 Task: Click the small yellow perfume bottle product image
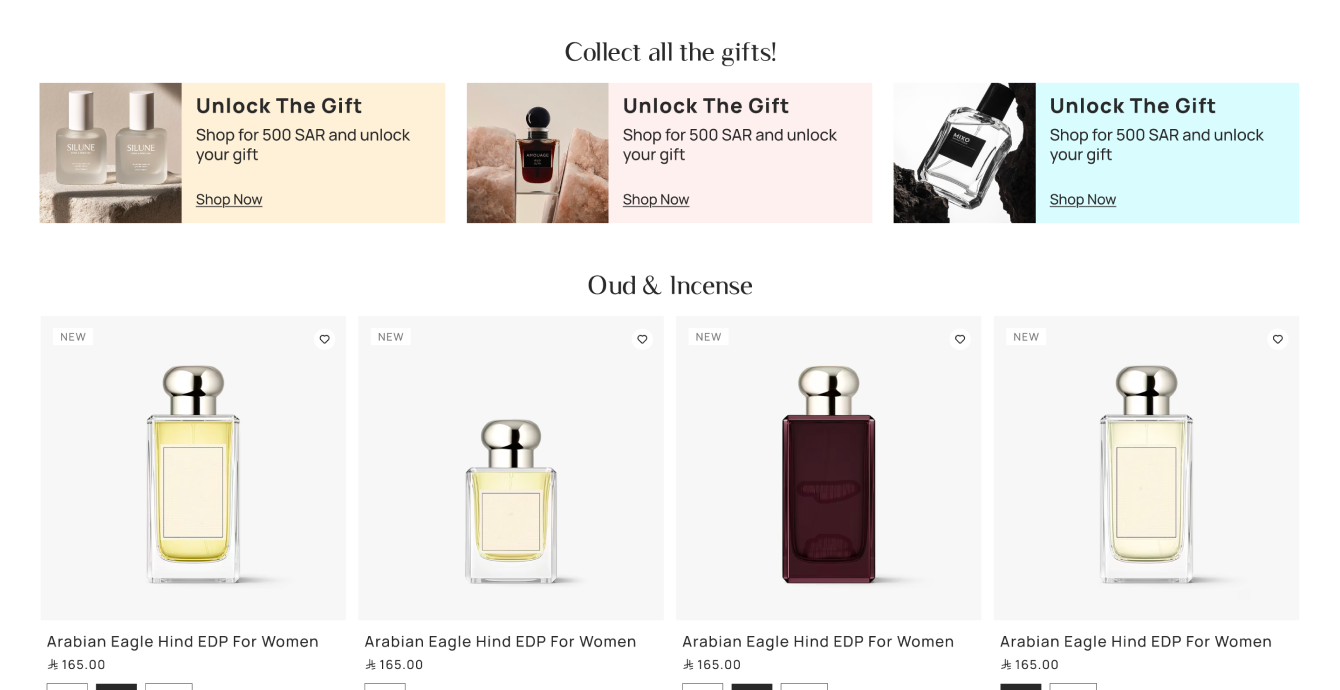point(511,500)
